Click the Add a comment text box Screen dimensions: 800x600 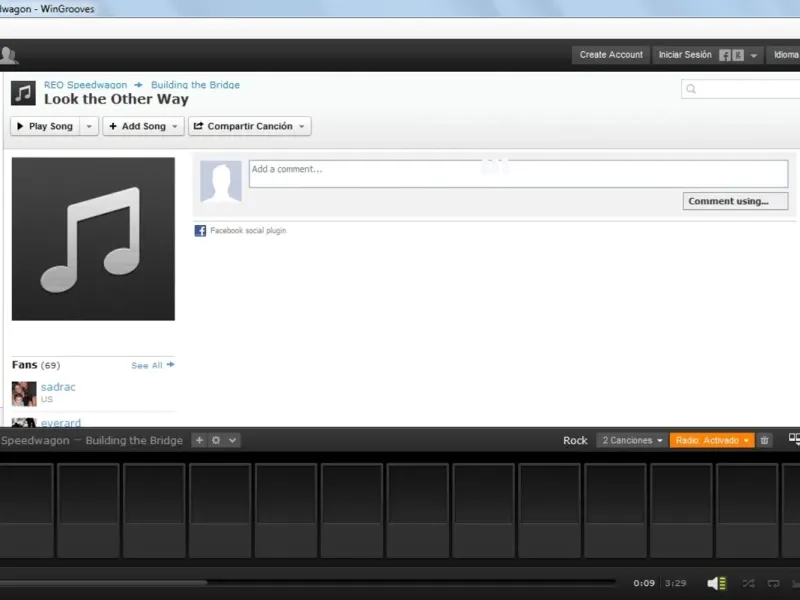(518, 174)
